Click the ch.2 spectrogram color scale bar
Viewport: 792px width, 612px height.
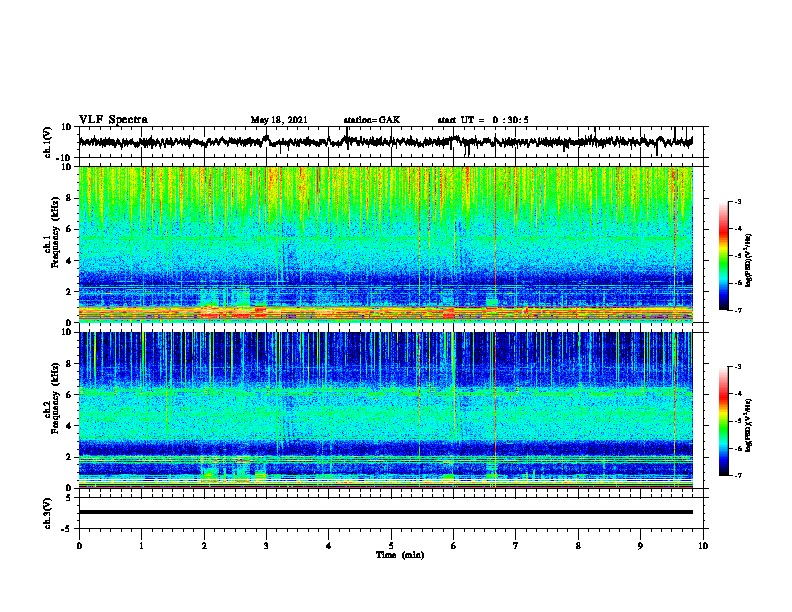(723, 421)
